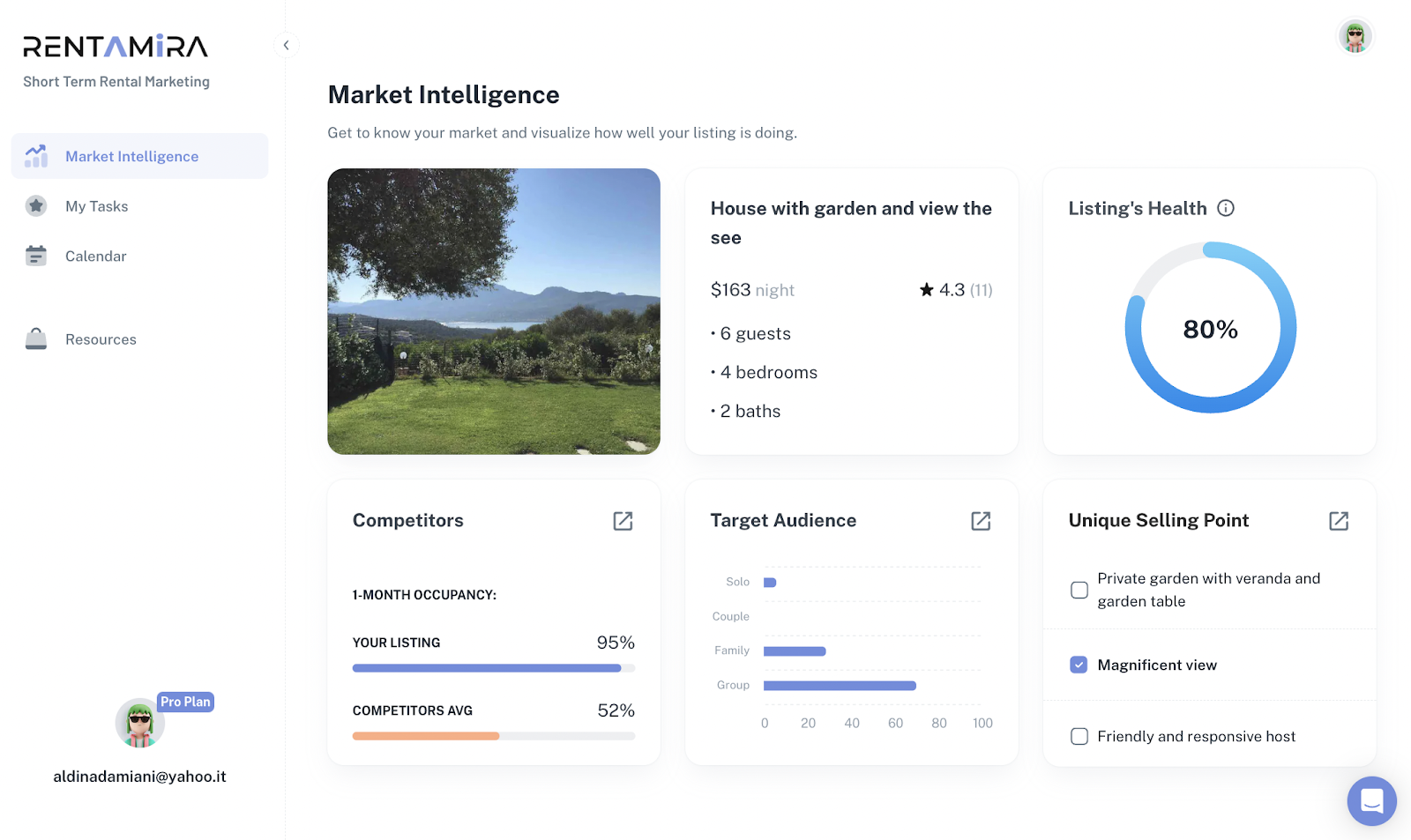The image size is (1411, 840).
Task: Open the chat support bubble
Action: [1371, 800]
